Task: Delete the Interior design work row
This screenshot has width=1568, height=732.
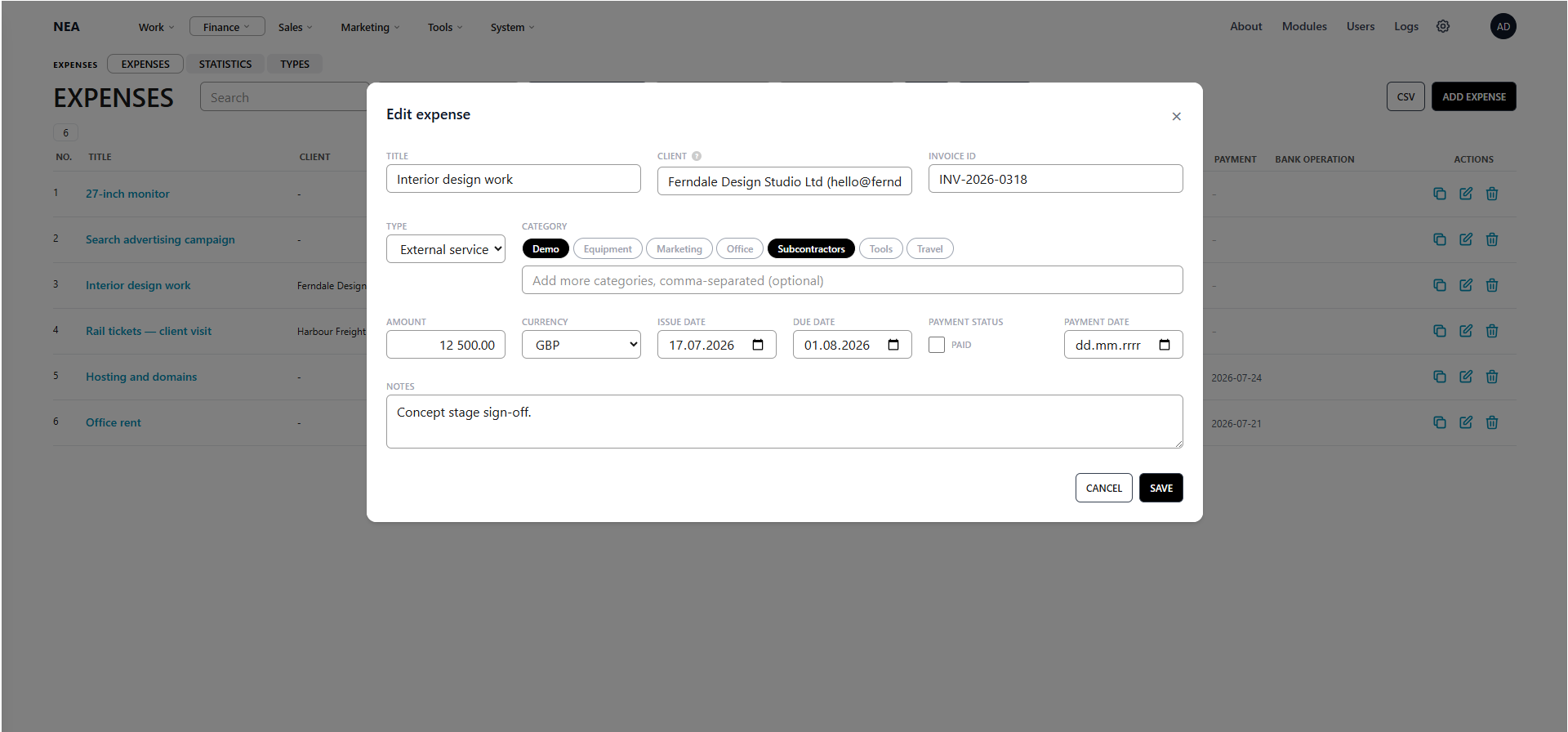Action: tap(1492, 285)
